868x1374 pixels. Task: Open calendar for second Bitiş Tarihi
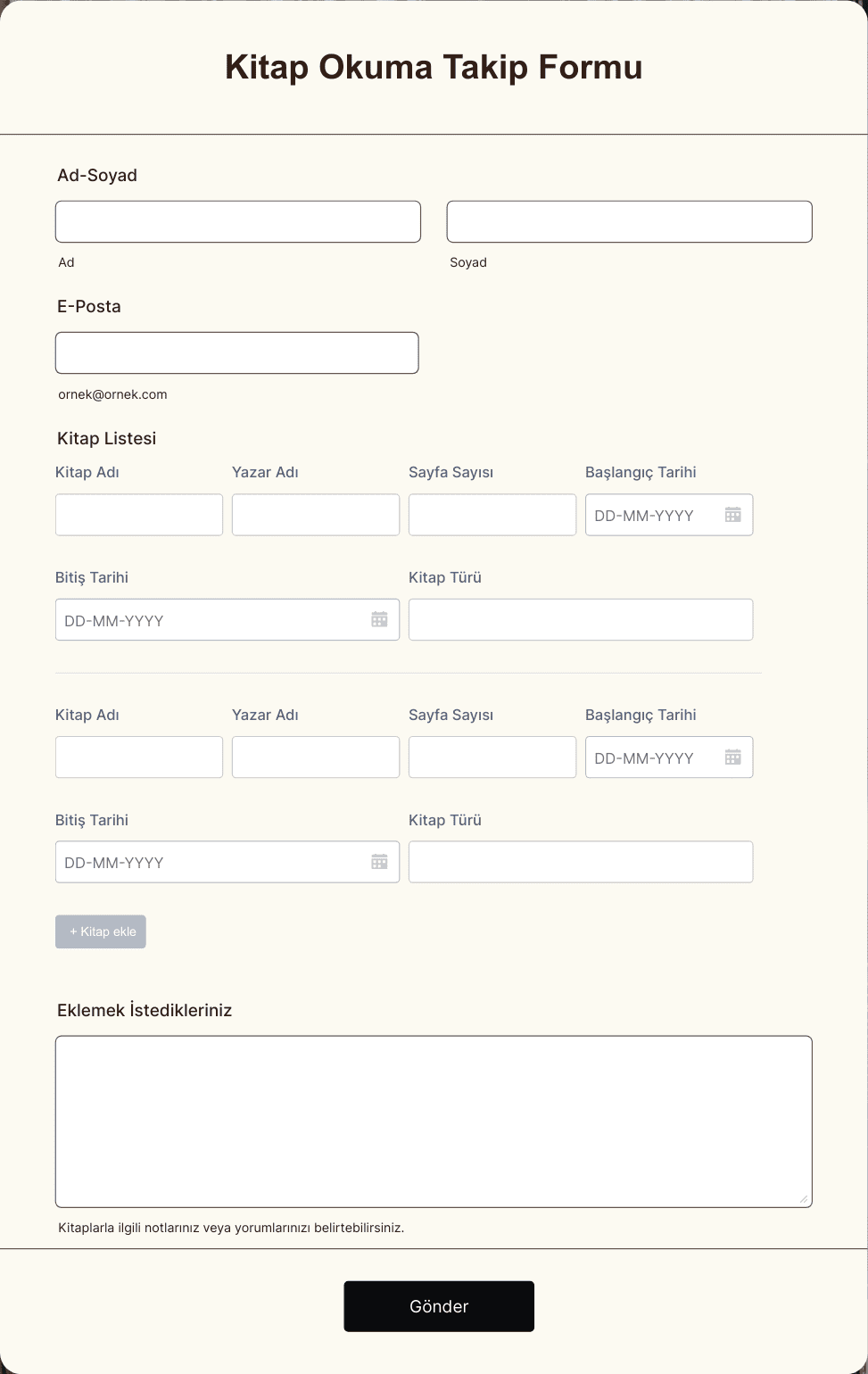(x=379, y=862)
